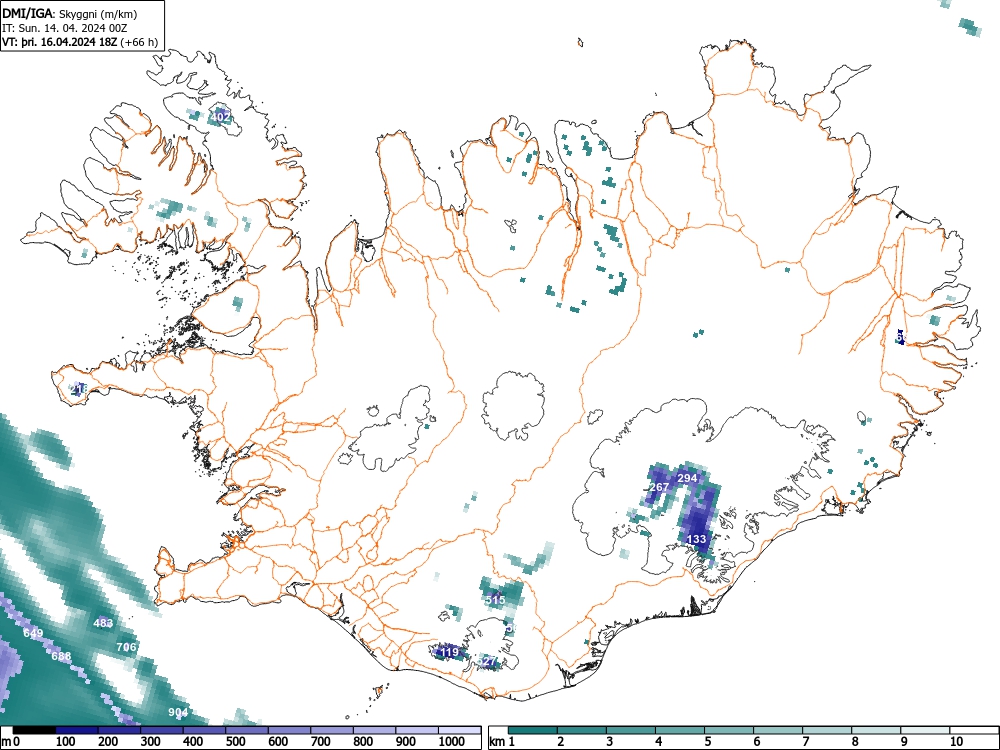Click the 267 visibility value on the glacier
Image resolution: width=1000 pixels, height=750 pixels.
click(x=659, y=487)
